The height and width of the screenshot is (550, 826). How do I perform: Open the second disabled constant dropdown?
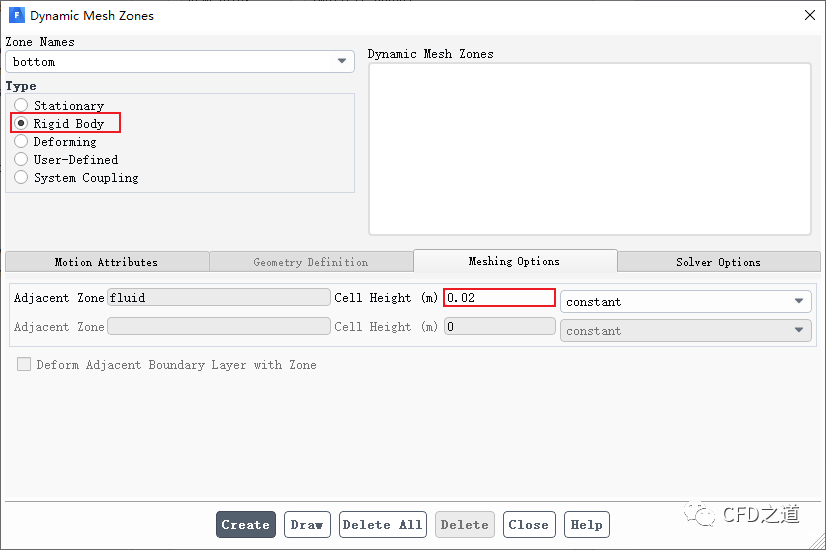pos(685,330)
